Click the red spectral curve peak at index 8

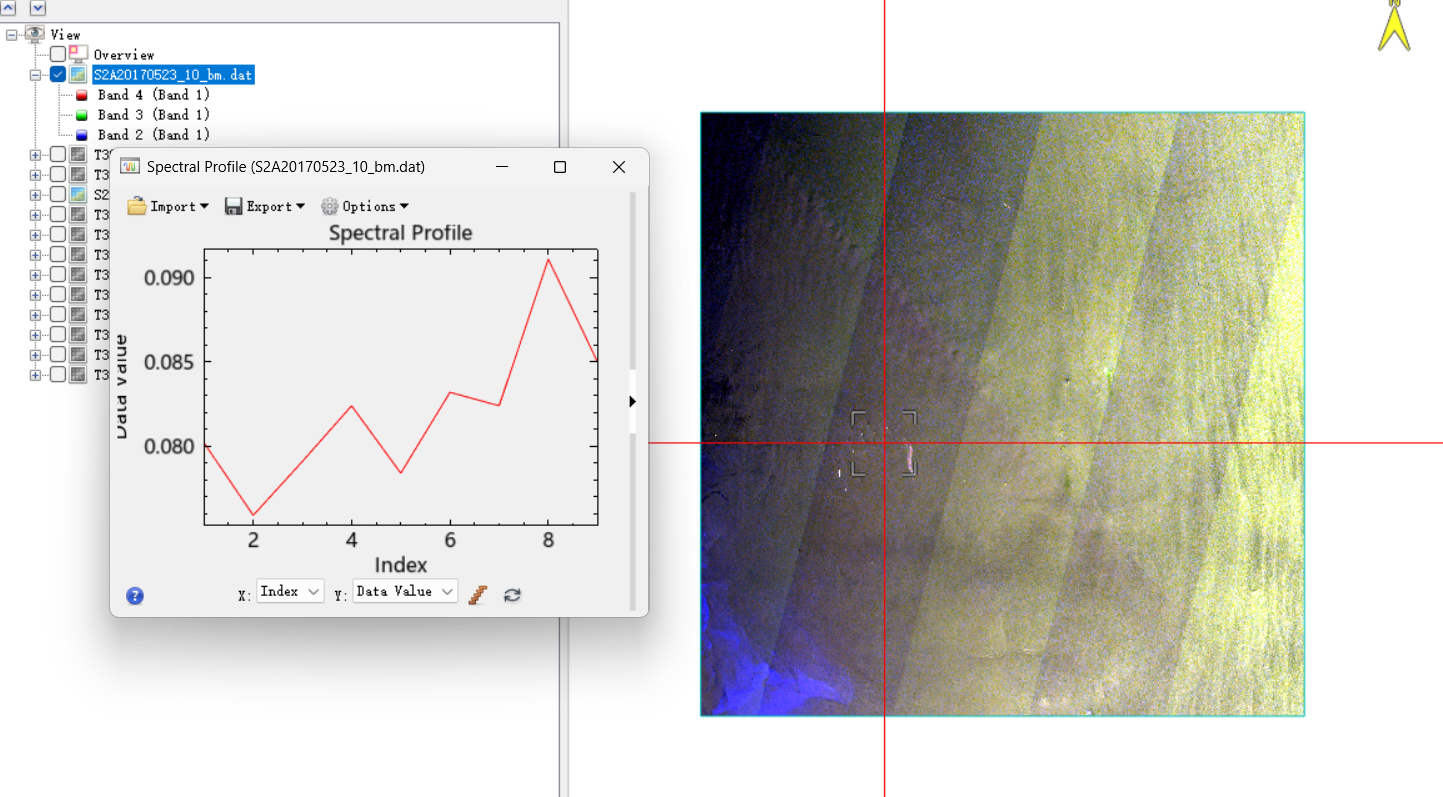pos(548,260)
